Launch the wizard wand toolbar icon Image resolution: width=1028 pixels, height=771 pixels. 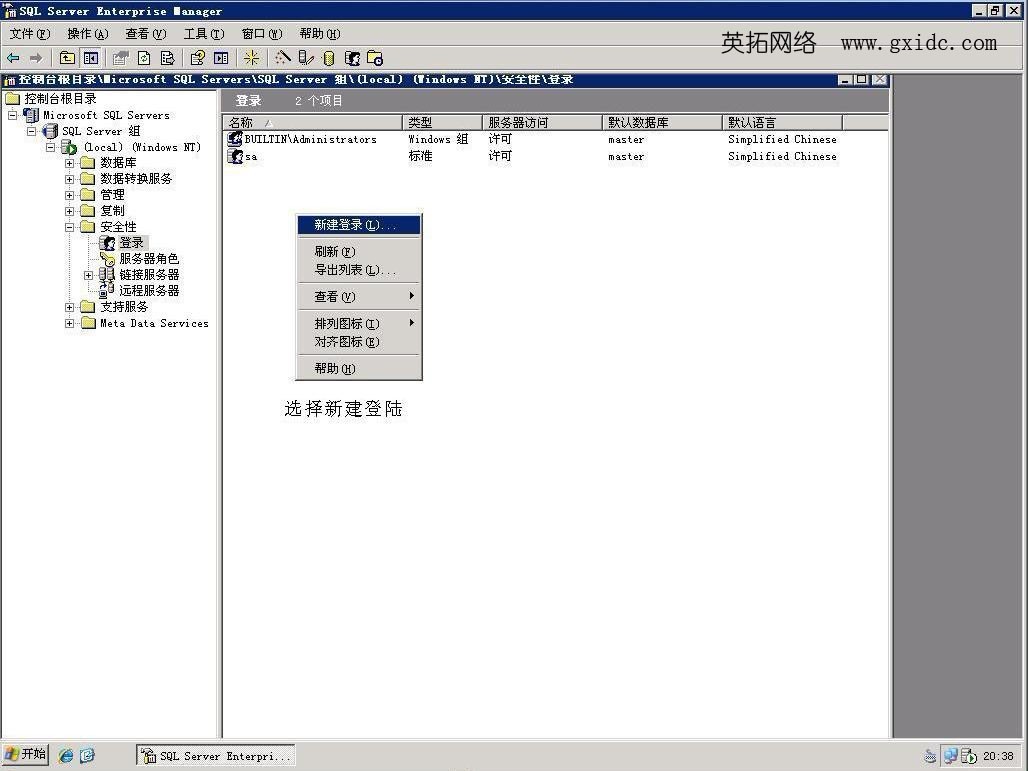[283, 58]
